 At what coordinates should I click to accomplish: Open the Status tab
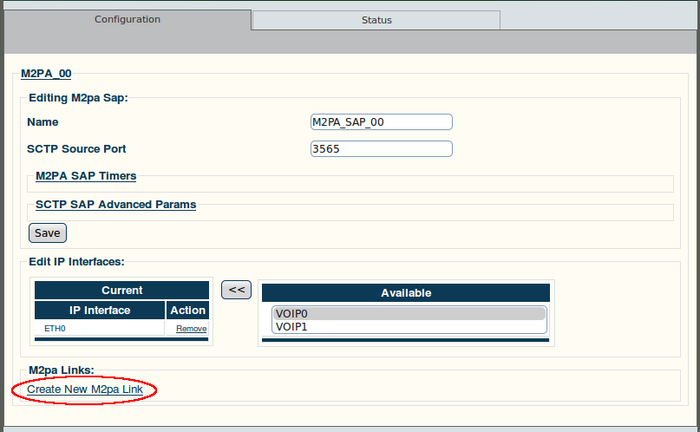click(x=376, y=20)
